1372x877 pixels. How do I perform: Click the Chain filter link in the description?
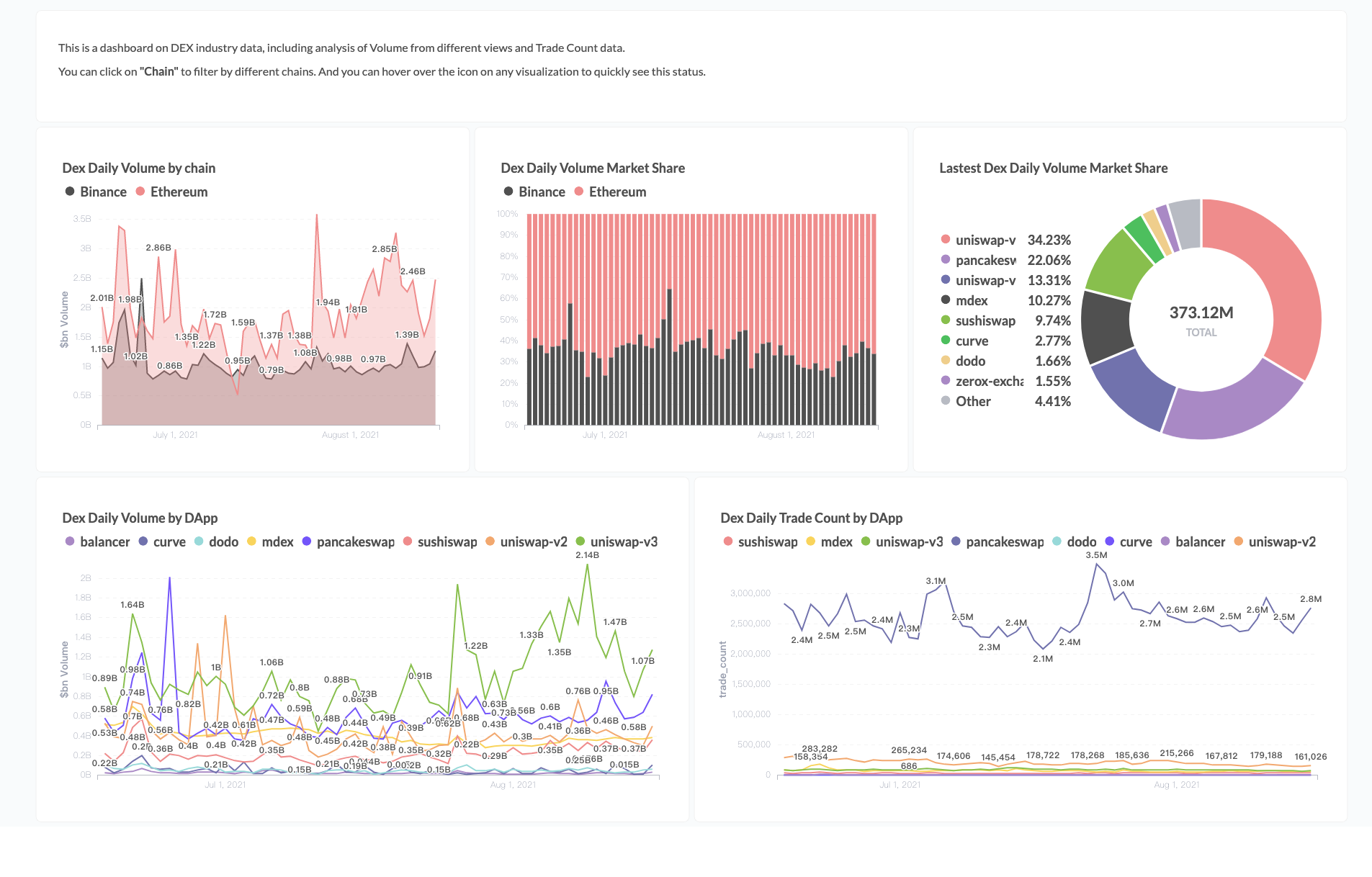pyautogui.click(x=159, y=71)
